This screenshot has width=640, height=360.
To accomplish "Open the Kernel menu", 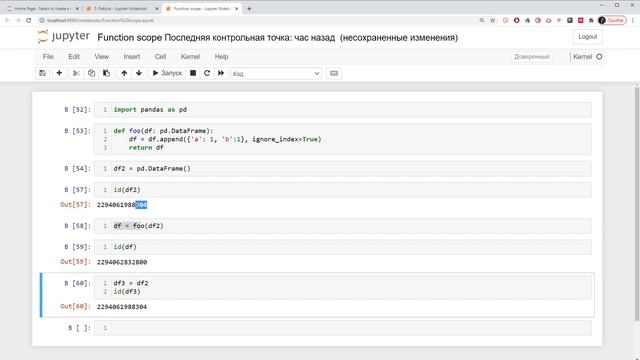I will coord(190,57).
